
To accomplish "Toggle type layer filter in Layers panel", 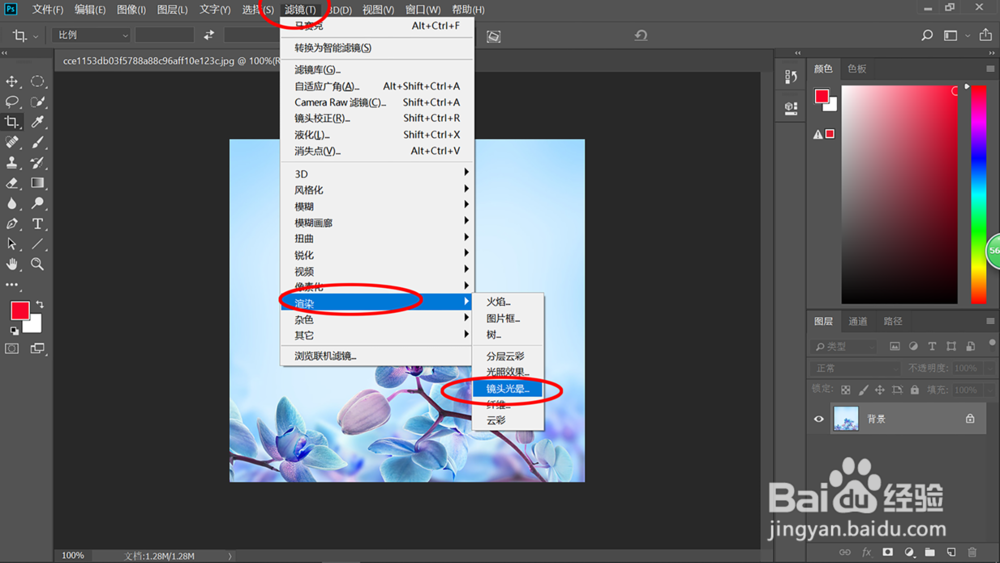I will (932, 346).
